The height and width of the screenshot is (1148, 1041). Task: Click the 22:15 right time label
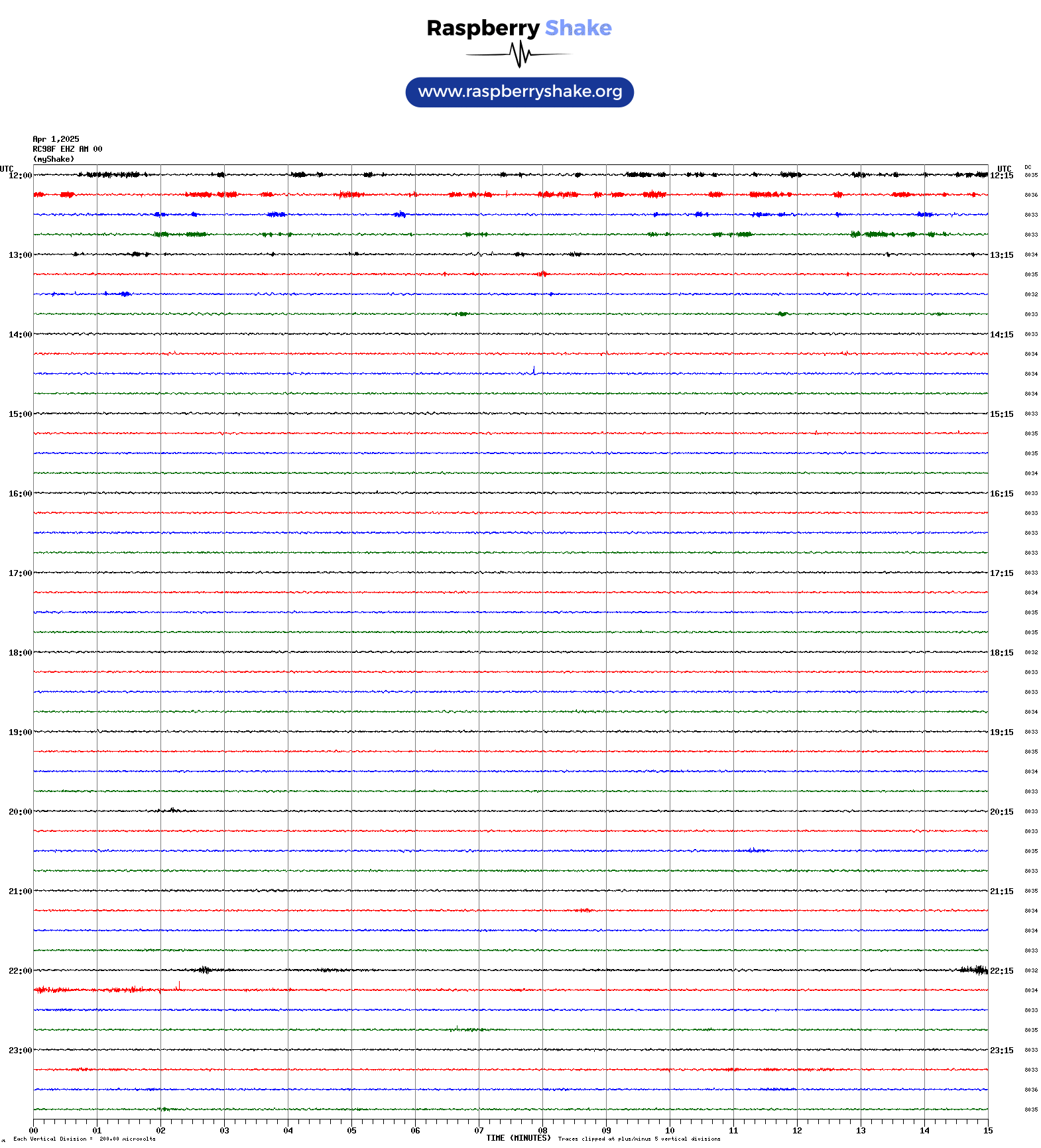(x=1002, y=971)
